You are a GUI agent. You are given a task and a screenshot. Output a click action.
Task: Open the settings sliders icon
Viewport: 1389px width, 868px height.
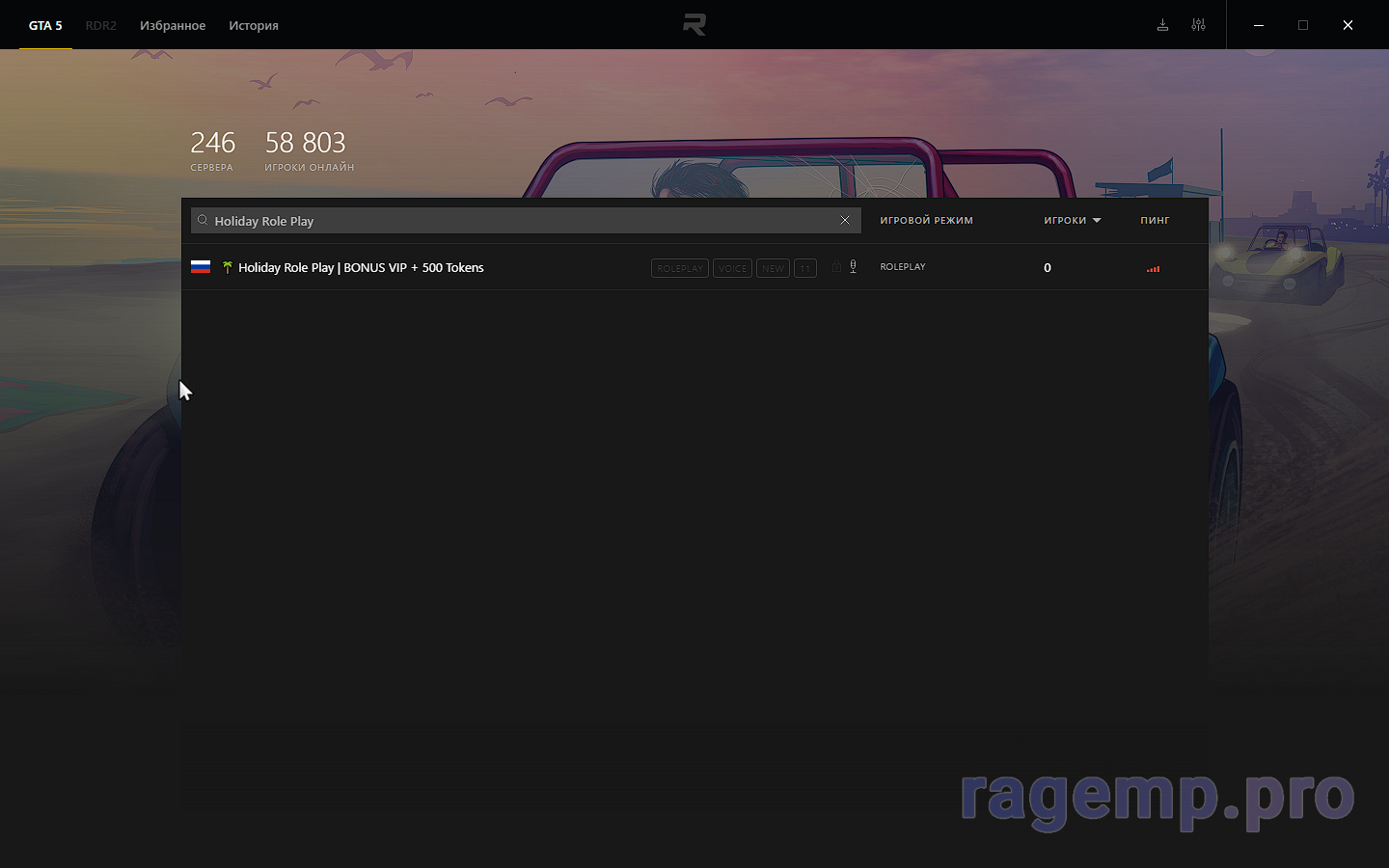point(1198,25)
